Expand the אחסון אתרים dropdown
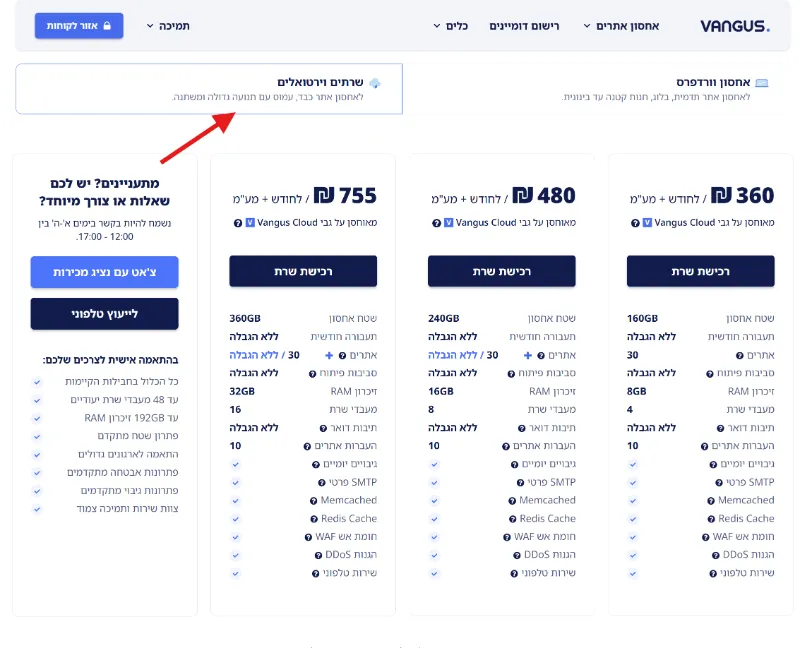The height and width of the screenshot is (648, 800). point(621,26)
